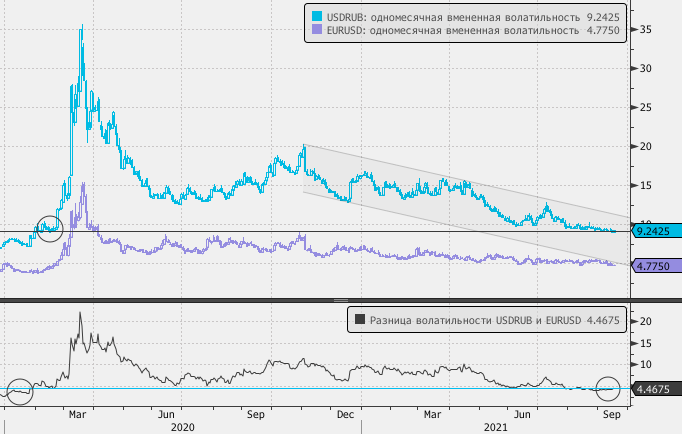Screen dimensions: 682x434
Task: Click the Dec label on the time axis
Action: [346, 412]
